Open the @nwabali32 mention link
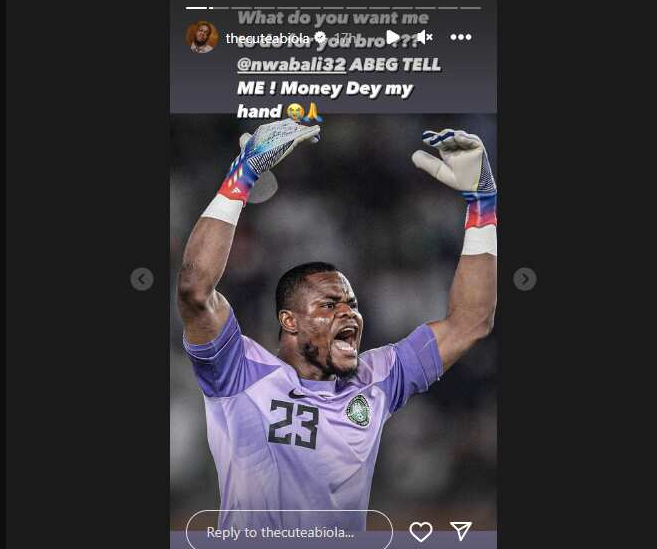 point(292,65)
